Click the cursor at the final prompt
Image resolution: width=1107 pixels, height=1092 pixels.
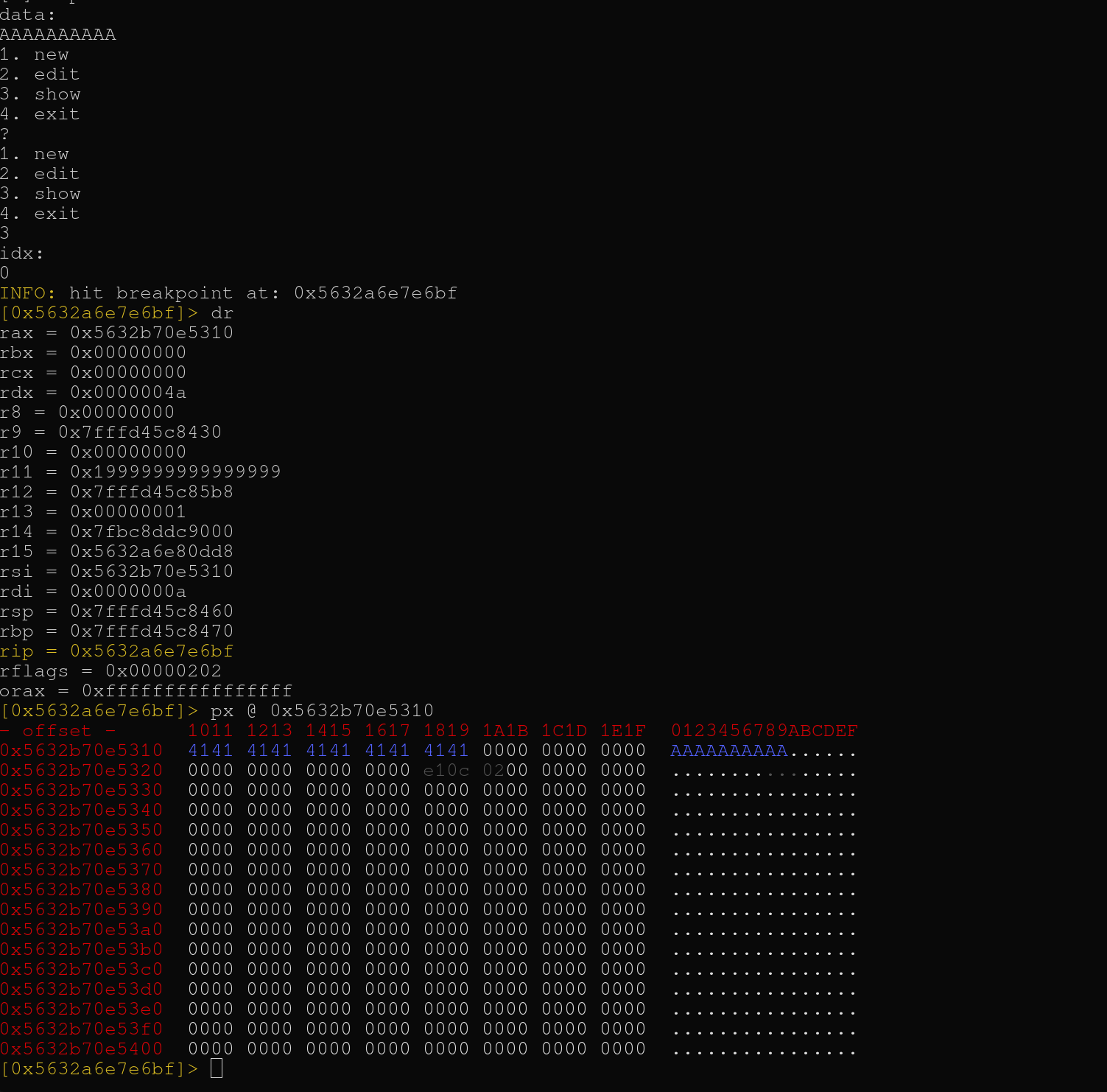(217, 1068)
